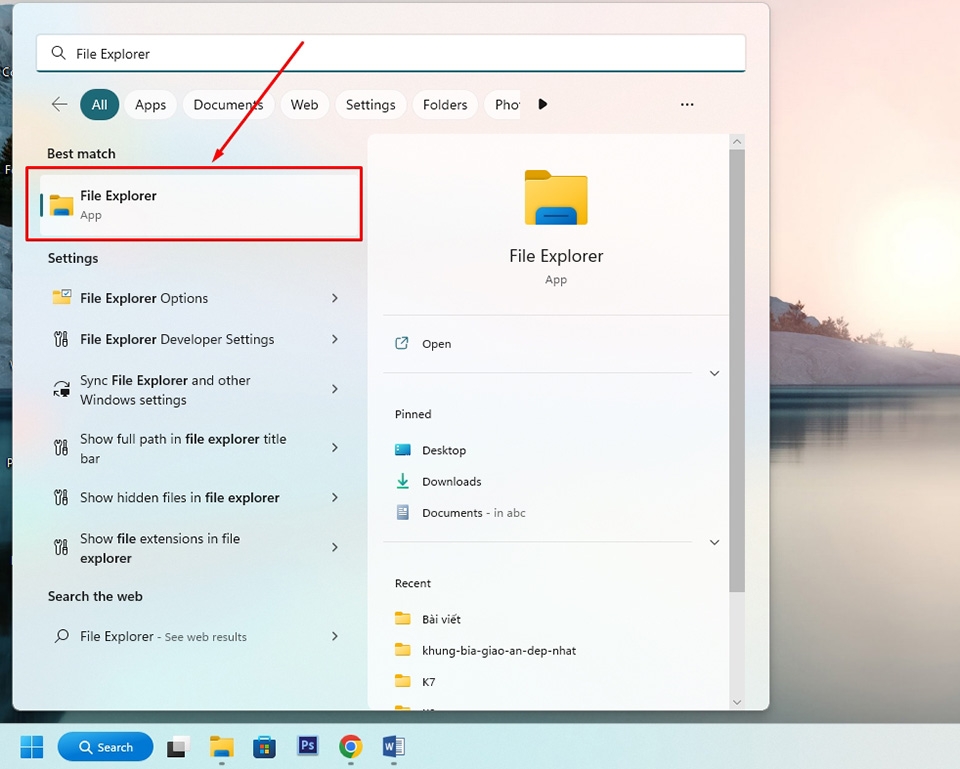Open Photoshop from the taskbar
Image resolution: width=960 pixels, height=769 pixels.
(x=307, y=746)
